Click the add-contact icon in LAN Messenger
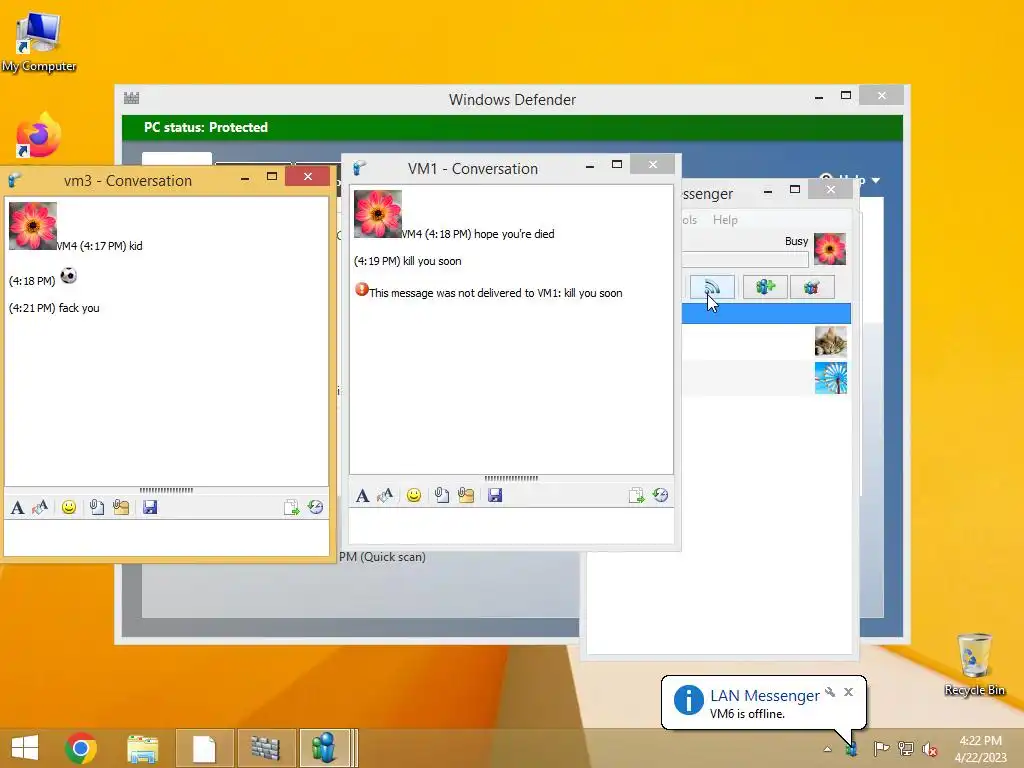 coord(765,287)
